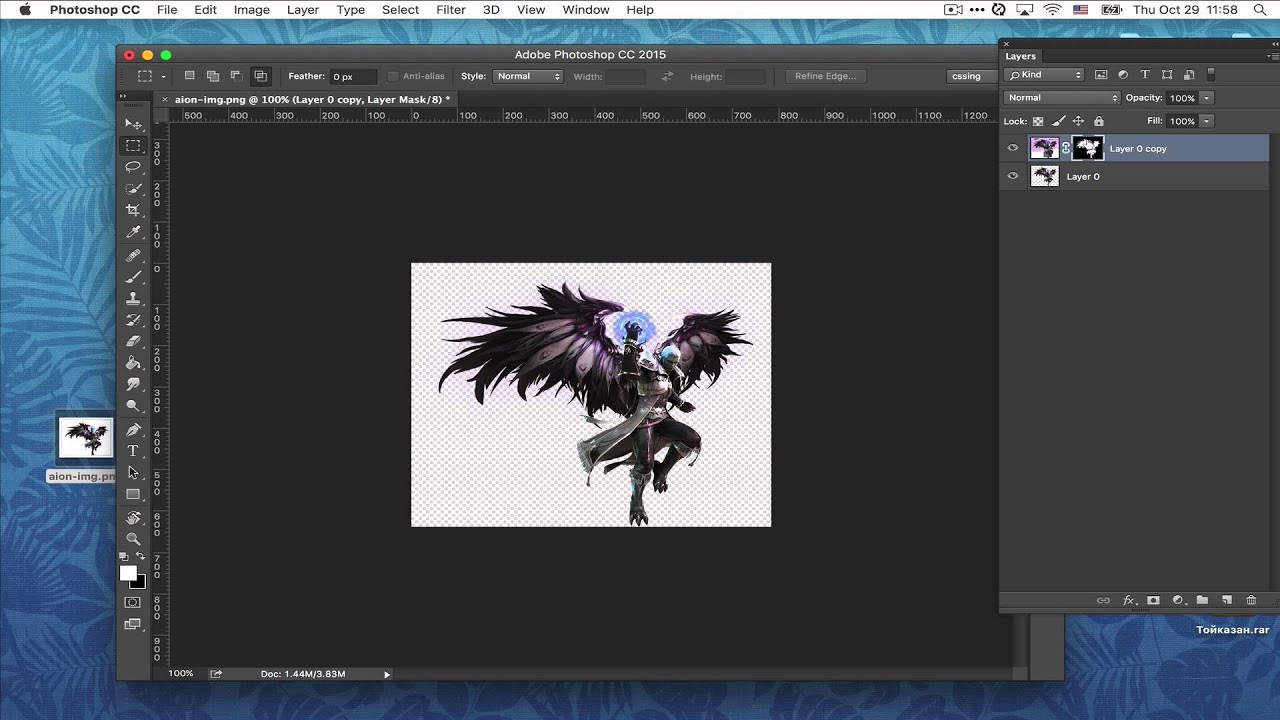This screenshot has height=720, width=1280.
Task: Open the Image menu
Action: [252, 10]
